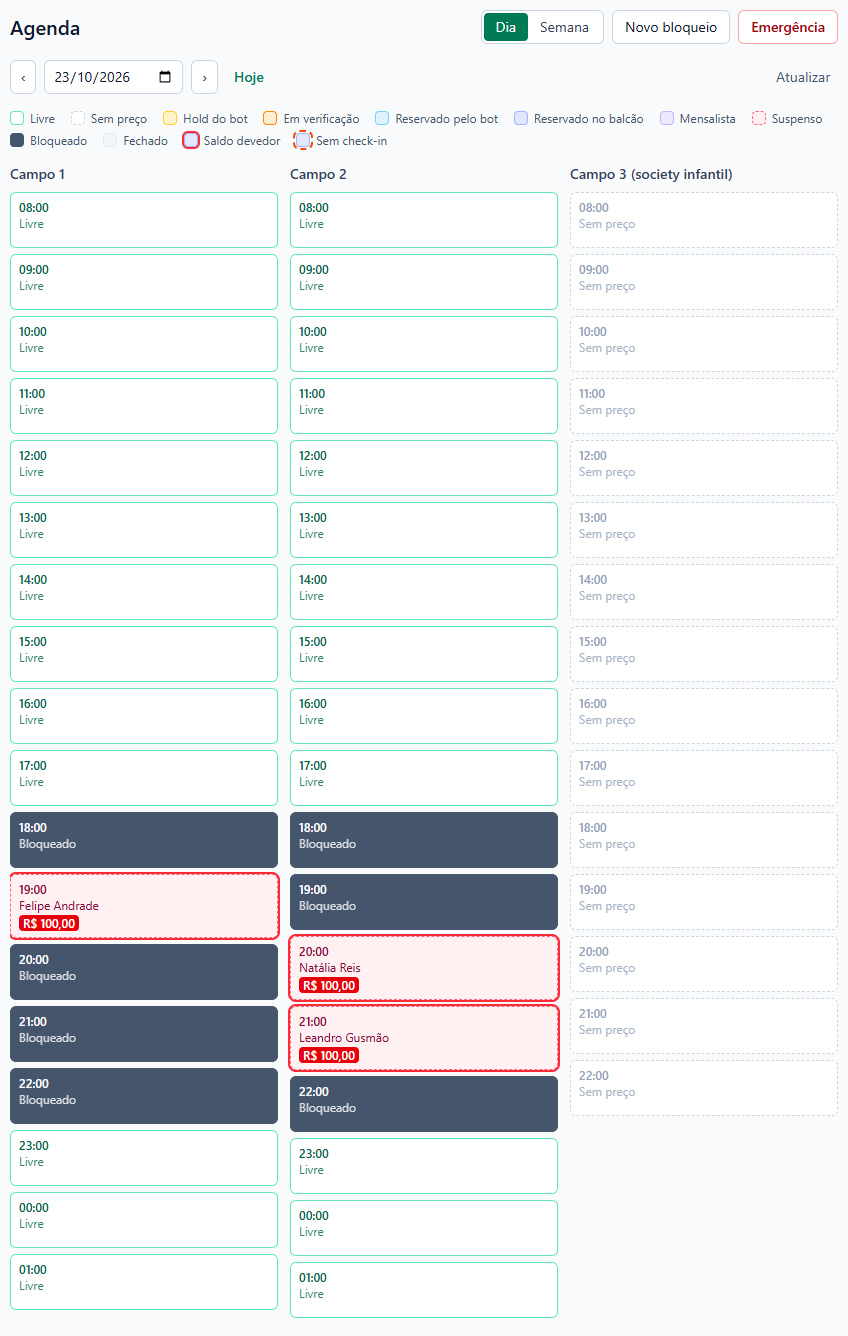
Task: Click the Mensalista legend swatch
Action: pyautogui.click(x=667, y=119)
